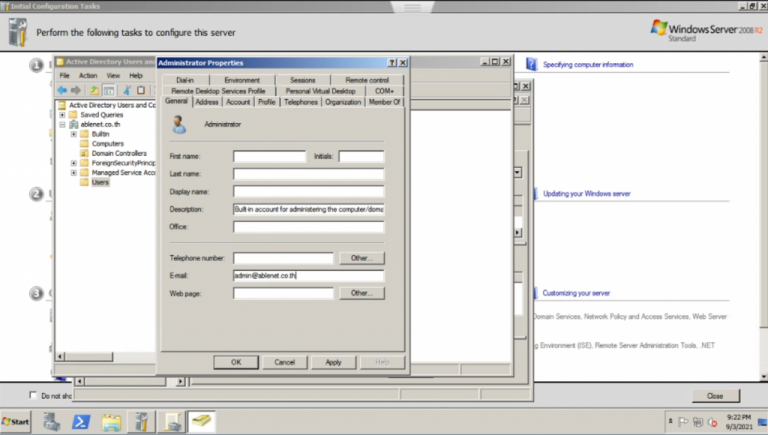The width and height of the screenshot is (768, 435).
Task: Click Close in Initial Configuration Tasks
Action: (x=716, y=396)
